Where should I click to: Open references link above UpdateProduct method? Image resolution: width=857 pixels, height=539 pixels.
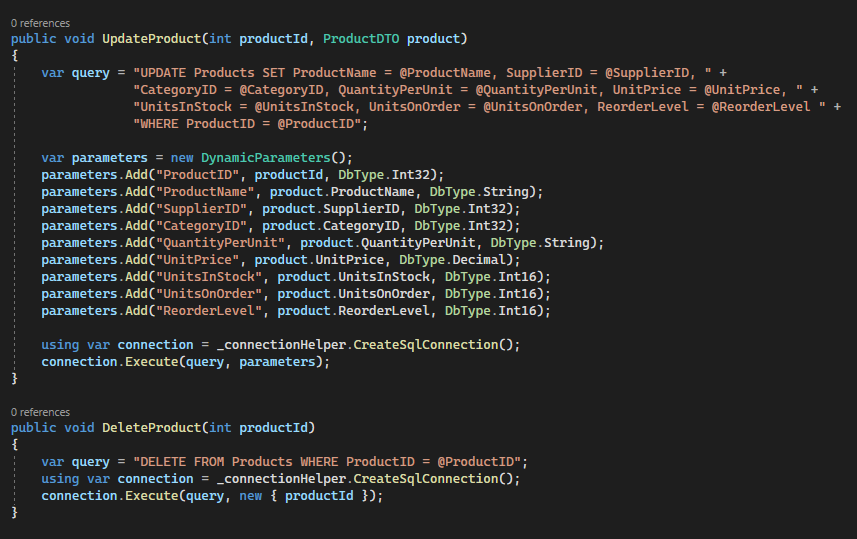[40, 23]
